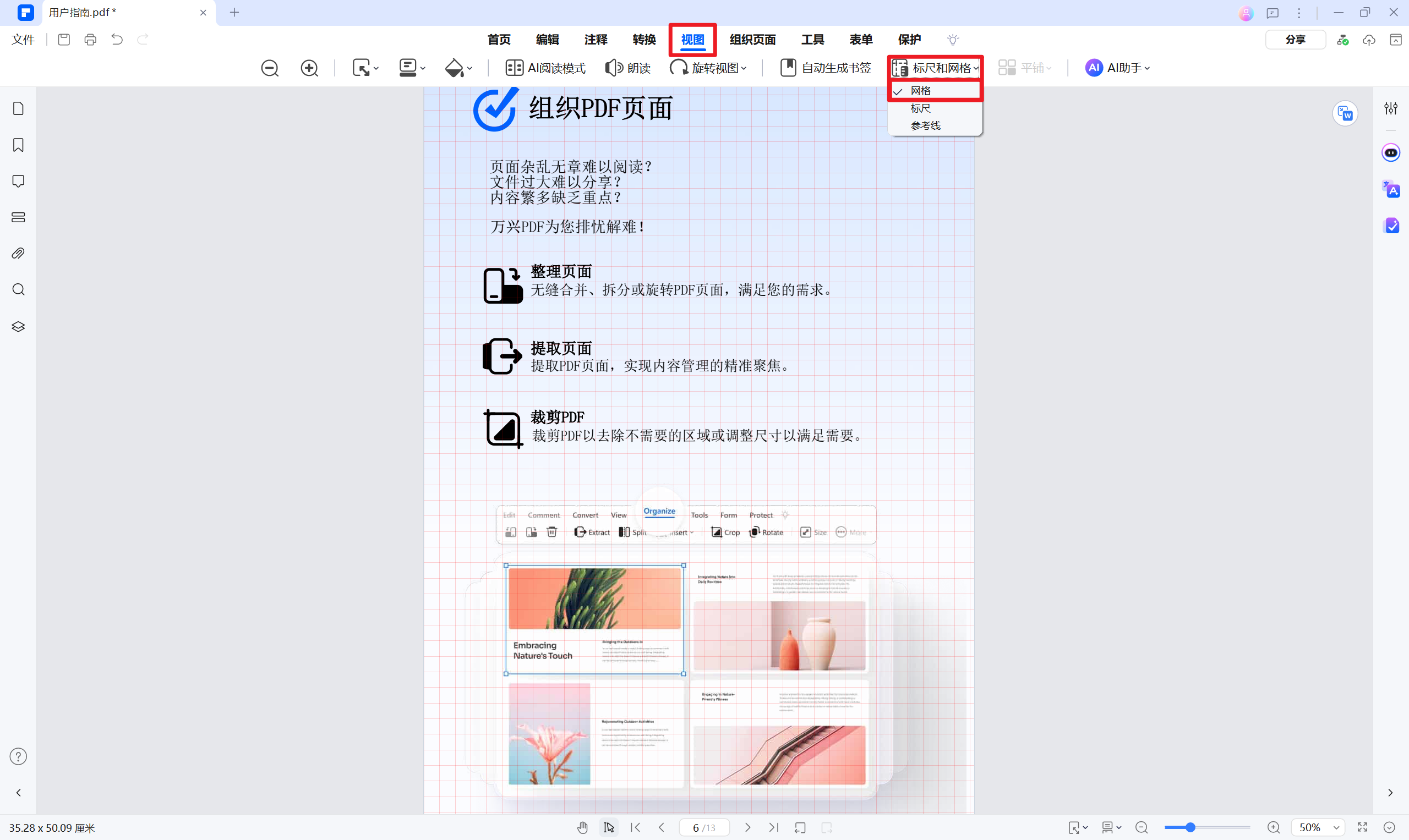Click the 分享 share button

1295,40
